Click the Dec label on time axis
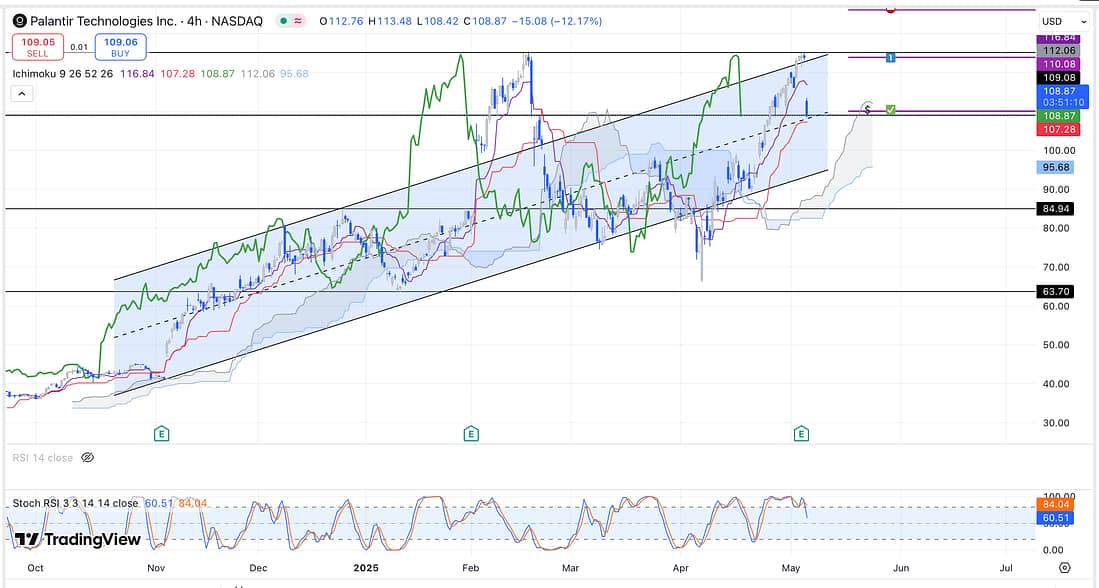The width and height of the screenshot is (1099, 588). (258, 568)
